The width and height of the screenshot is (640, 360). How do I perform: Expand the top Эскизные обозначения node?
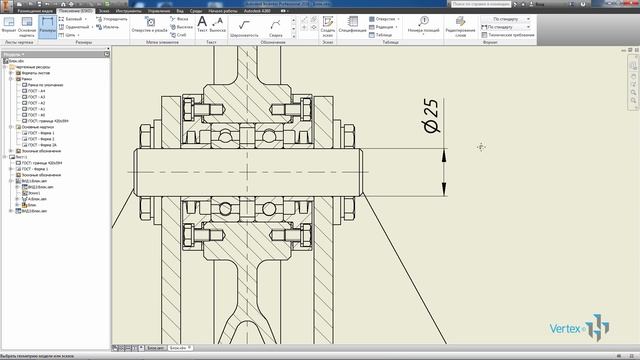point(11,151)
